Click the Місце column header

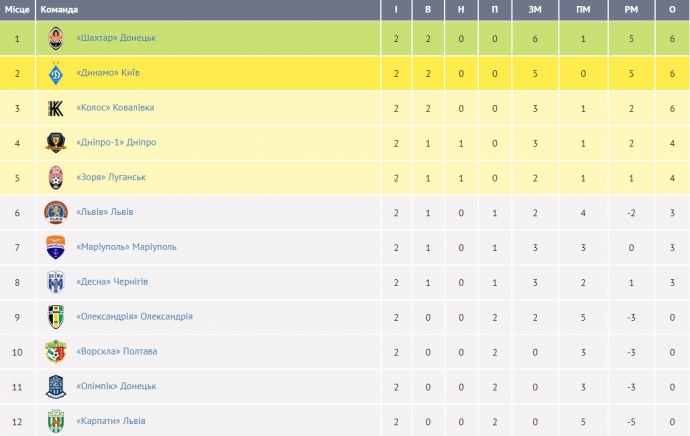17,9
